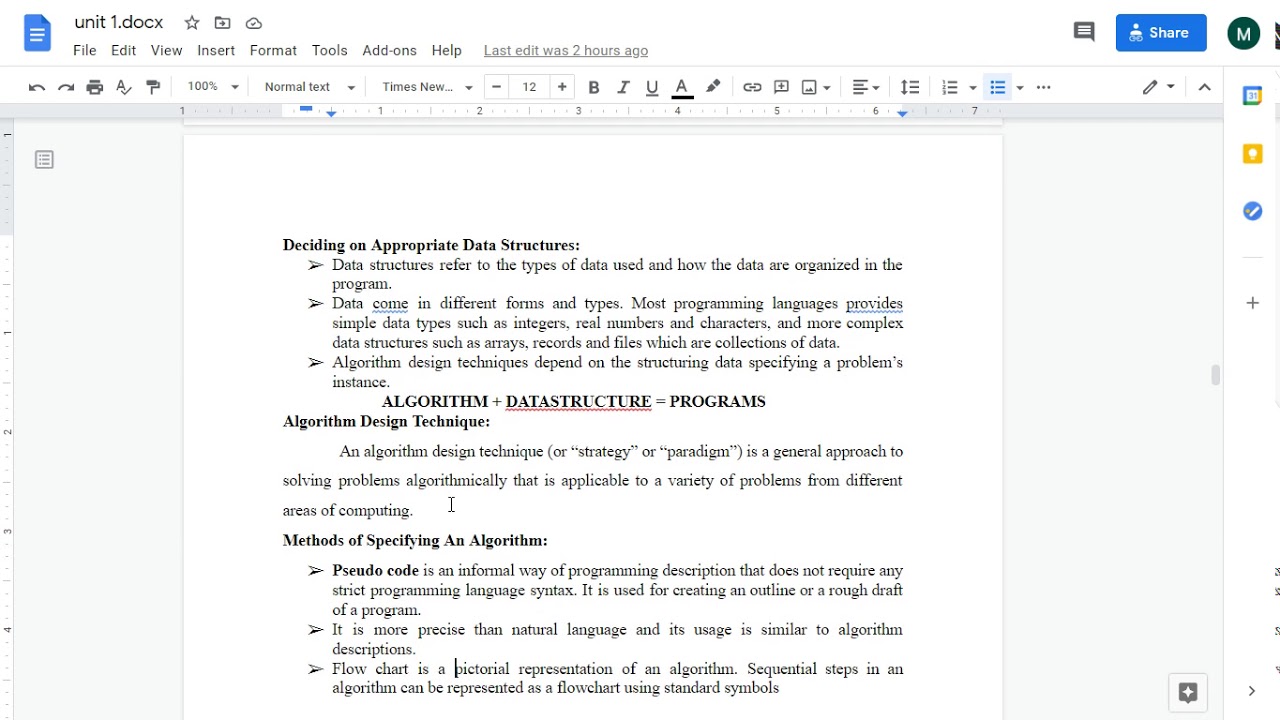1280x720 pixels.
Task: Redo the last action
Action: 66,87
